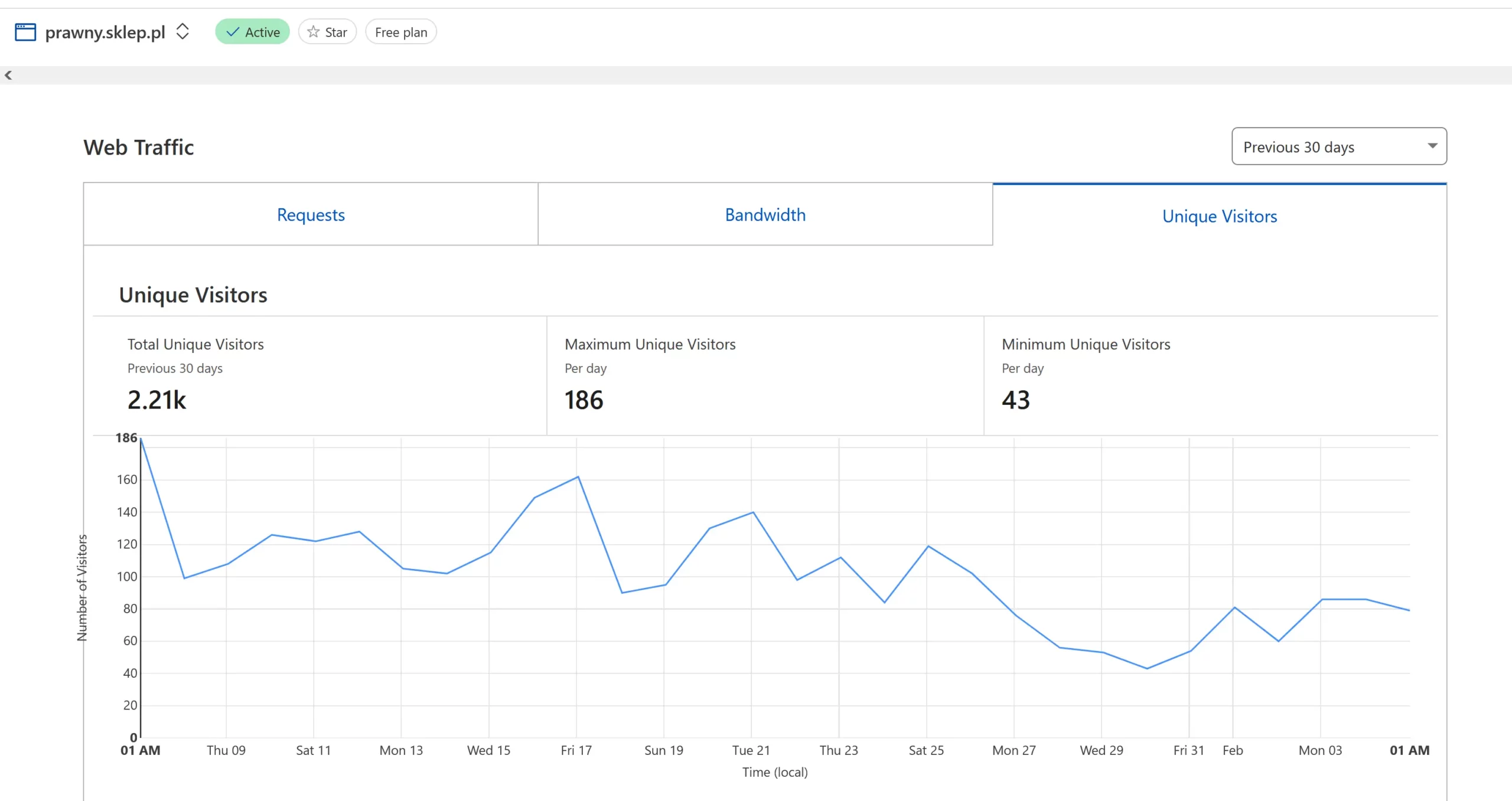Click the Tue 21 data point on the chart
Screen dimensions: 1512x801
pos(752,512)
